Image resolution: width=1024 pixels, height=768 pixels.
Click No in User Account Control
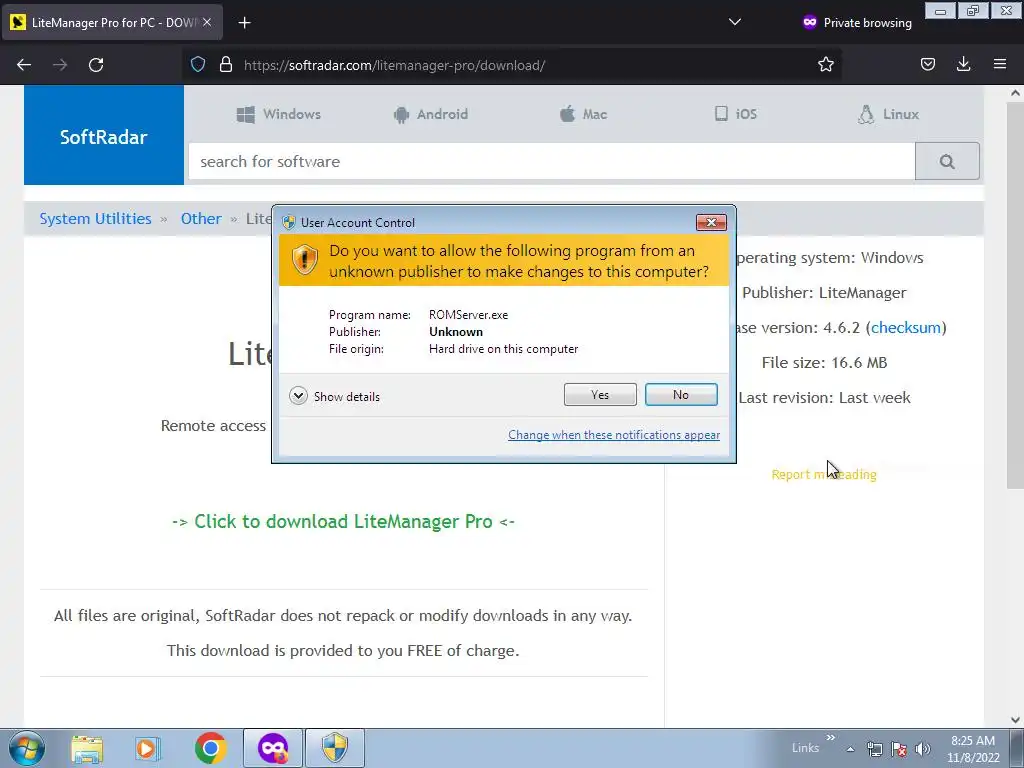coord(681,394)
